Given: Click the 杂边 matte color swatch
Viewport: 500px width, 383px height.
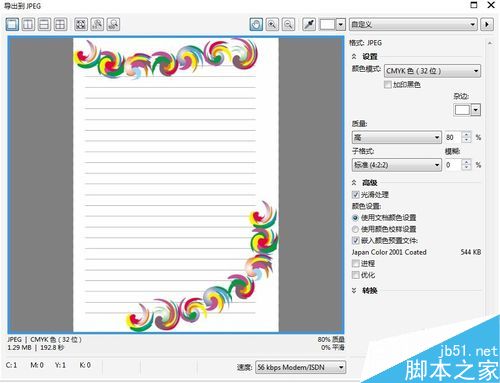Looking at the screenshot, I should tap(462, 110).
